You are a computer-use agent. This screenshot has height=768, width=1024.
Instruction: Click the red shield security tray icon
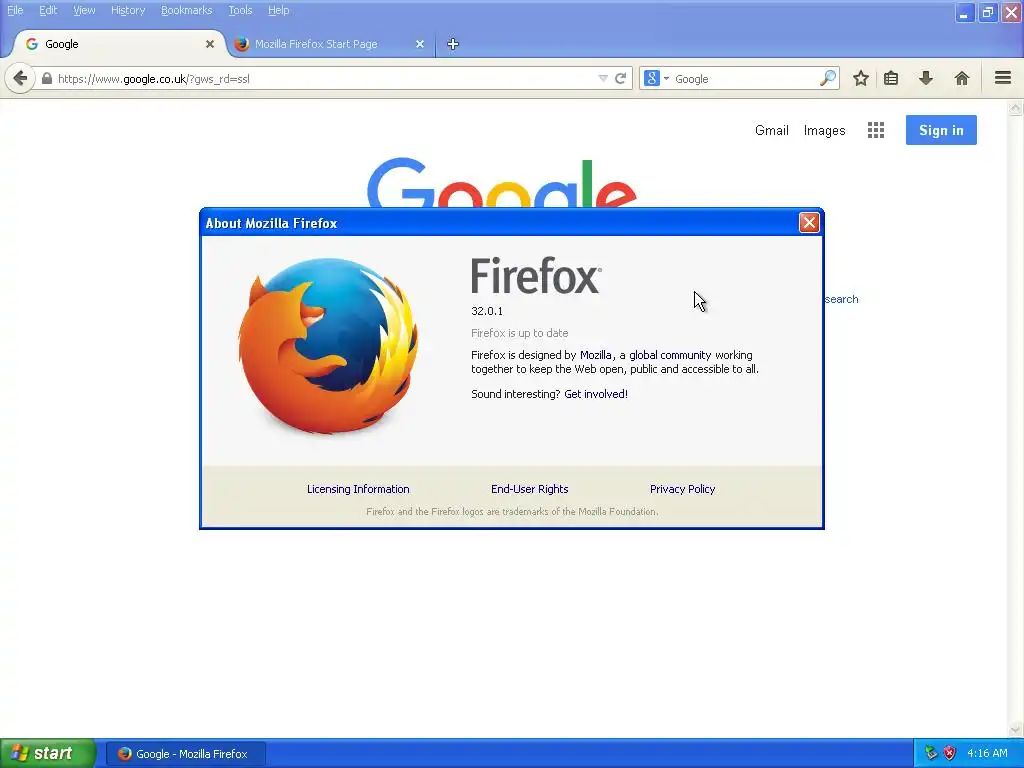click(949, 754)
